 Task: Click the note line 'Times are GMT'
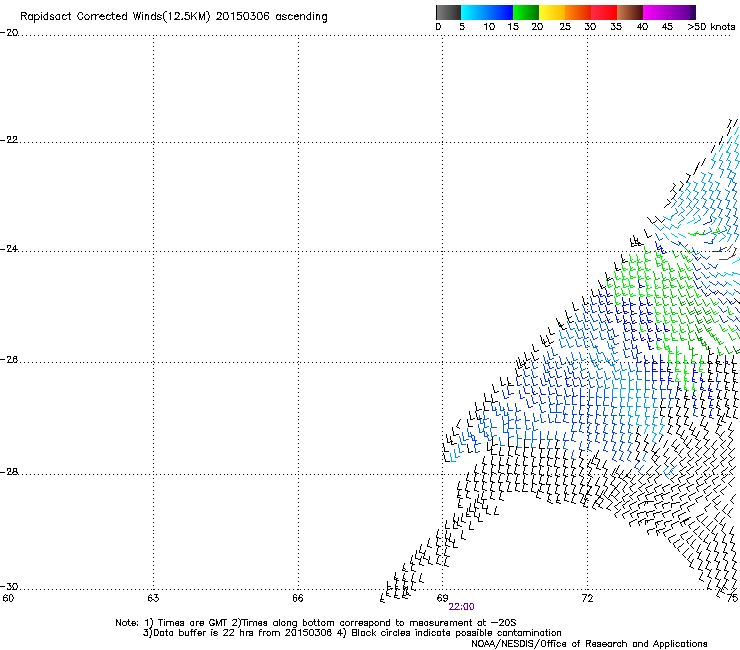pyautogui.click(x=315, y=623)
